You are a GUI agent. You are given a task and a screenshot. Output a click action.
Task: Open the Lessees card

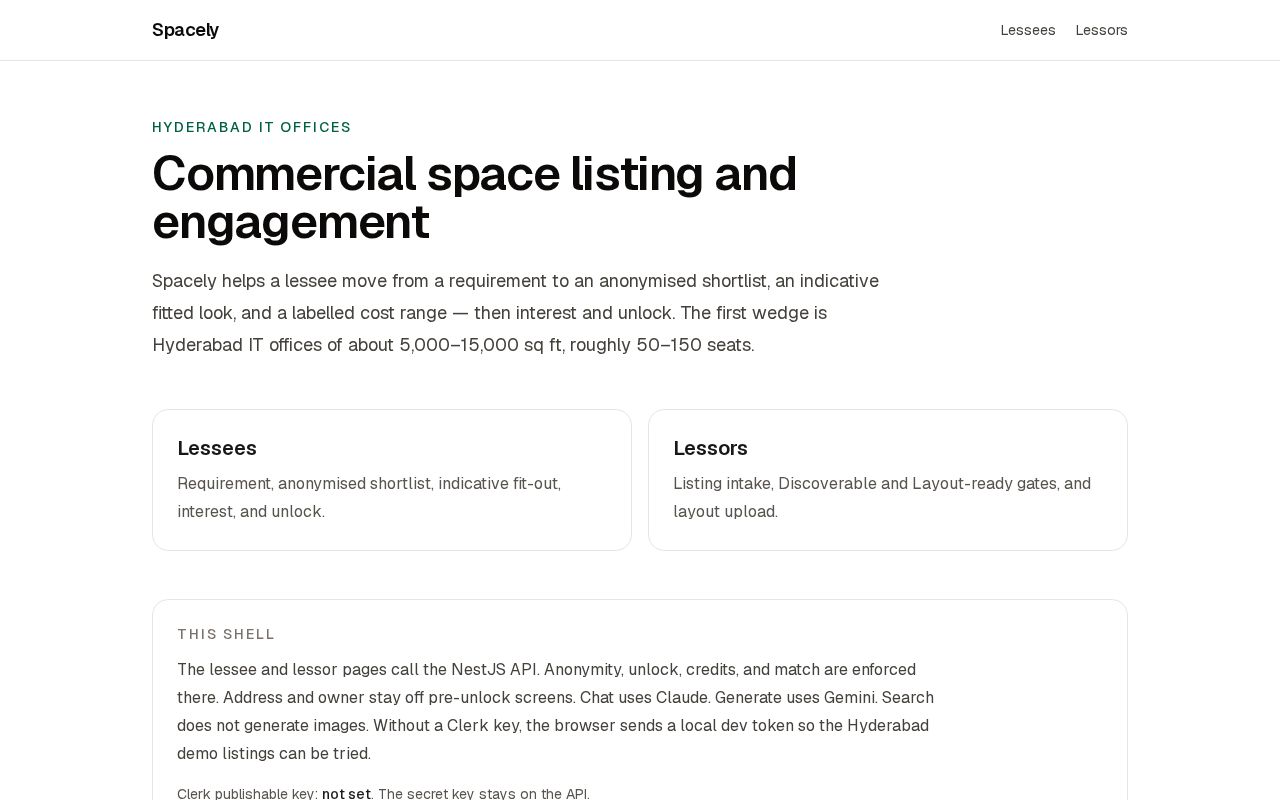click(x=392, y=480)
